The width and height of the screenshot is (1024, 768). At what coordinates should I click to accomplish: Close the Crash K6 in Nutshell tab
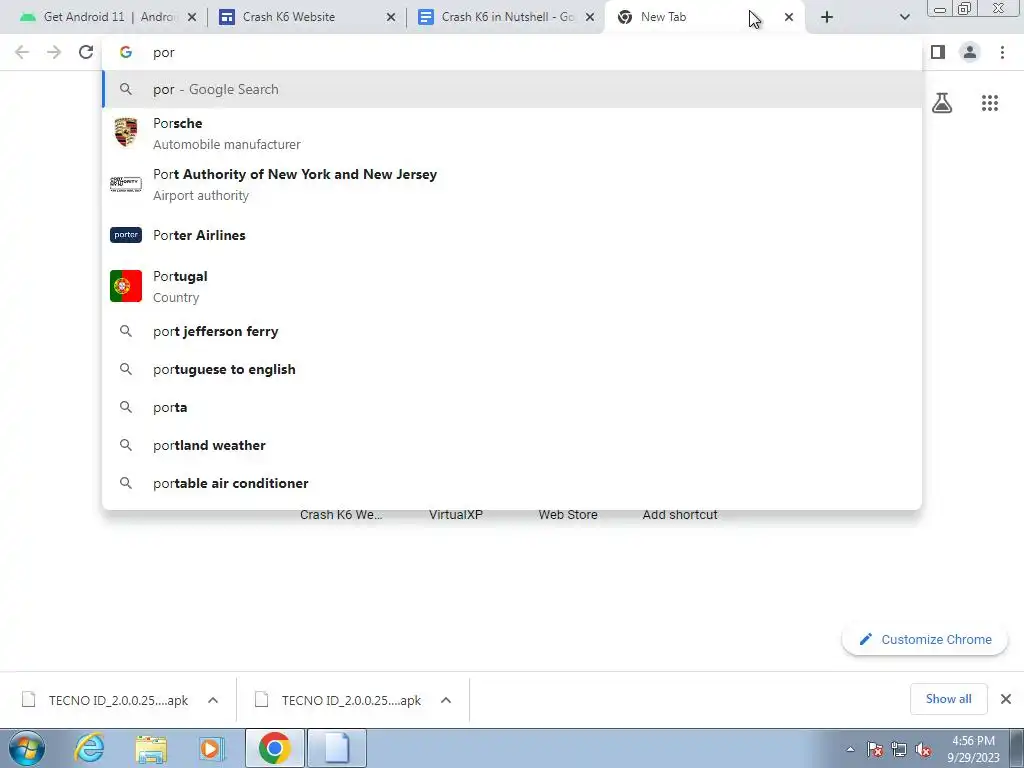pos(590,18)
